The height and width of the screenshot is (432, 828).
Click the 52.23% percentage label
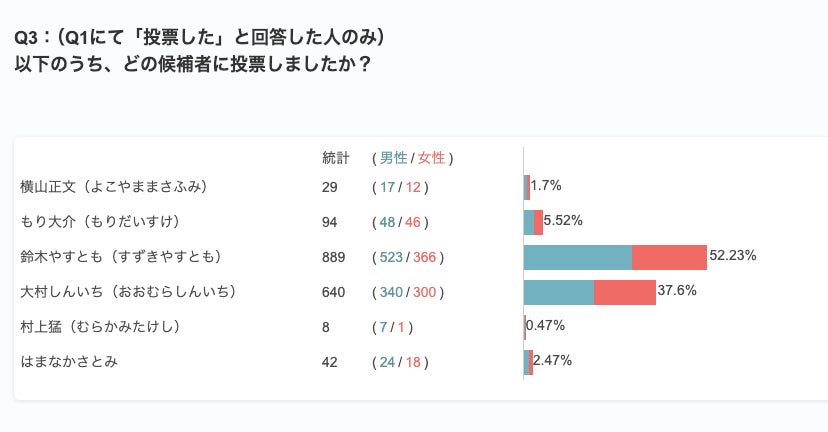coord(732,256)
